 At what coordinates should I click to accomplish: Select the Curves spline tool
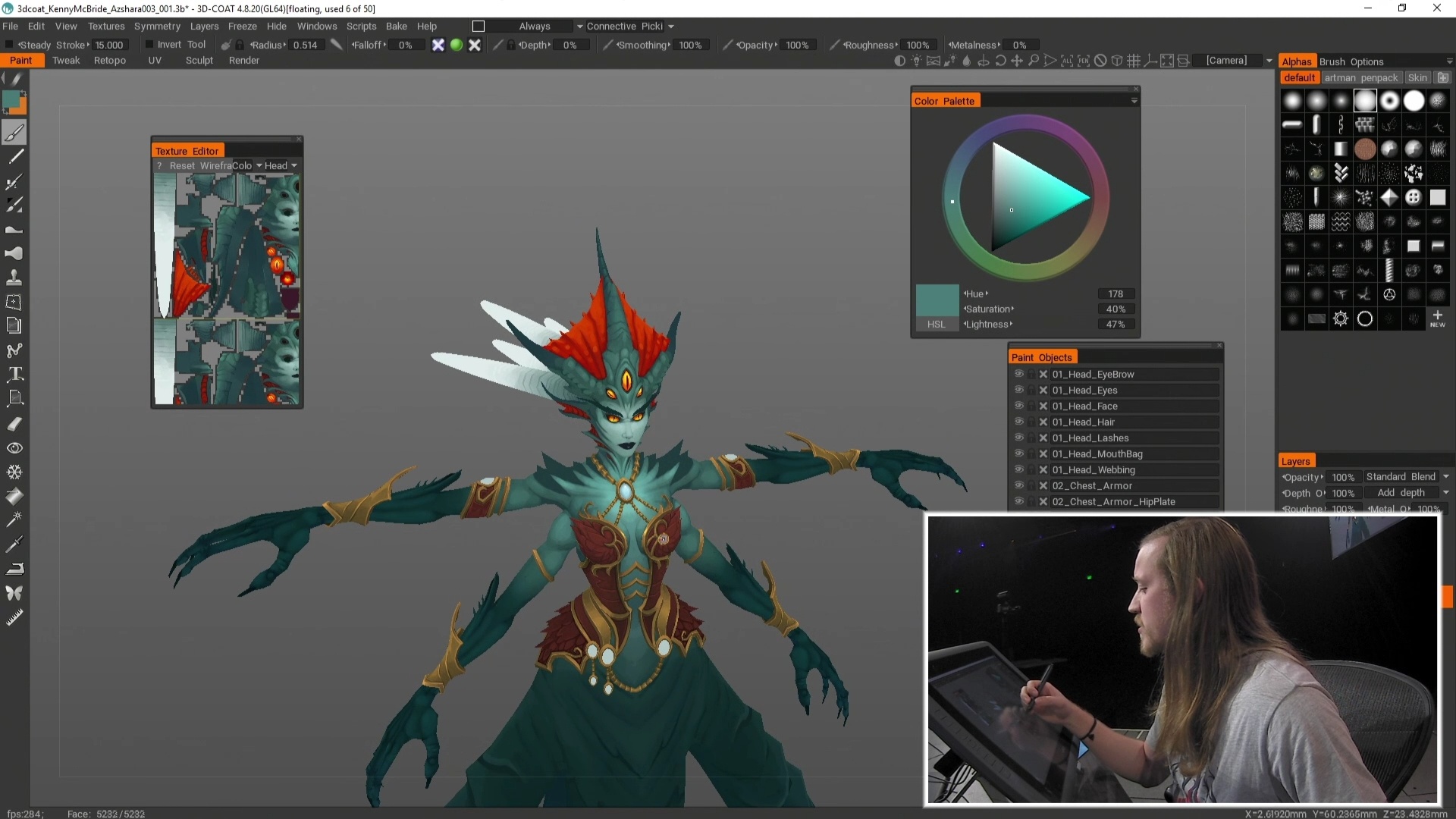tap(14, 350)
